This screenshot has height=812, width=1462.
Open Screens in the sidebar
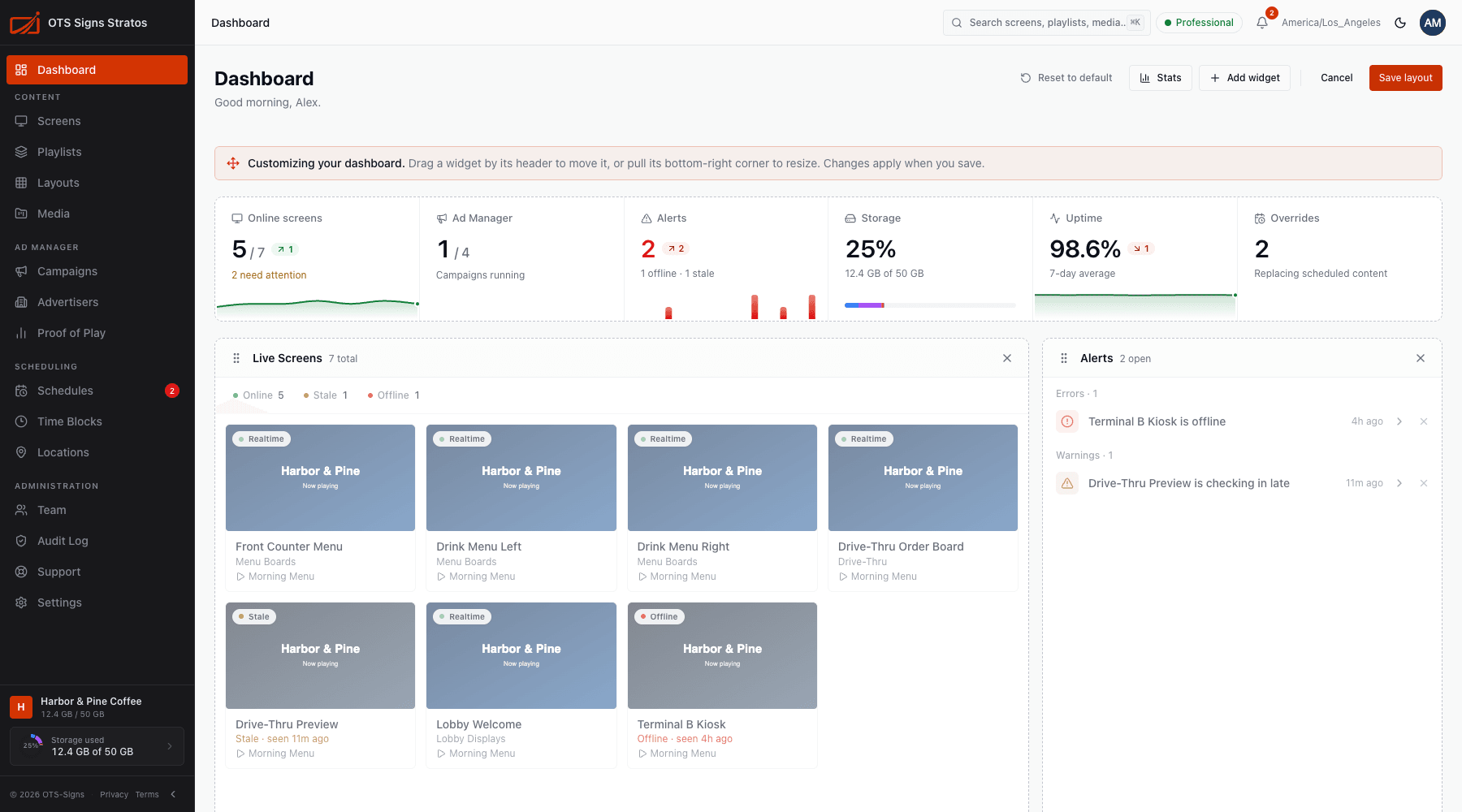[x=97, y=121]
